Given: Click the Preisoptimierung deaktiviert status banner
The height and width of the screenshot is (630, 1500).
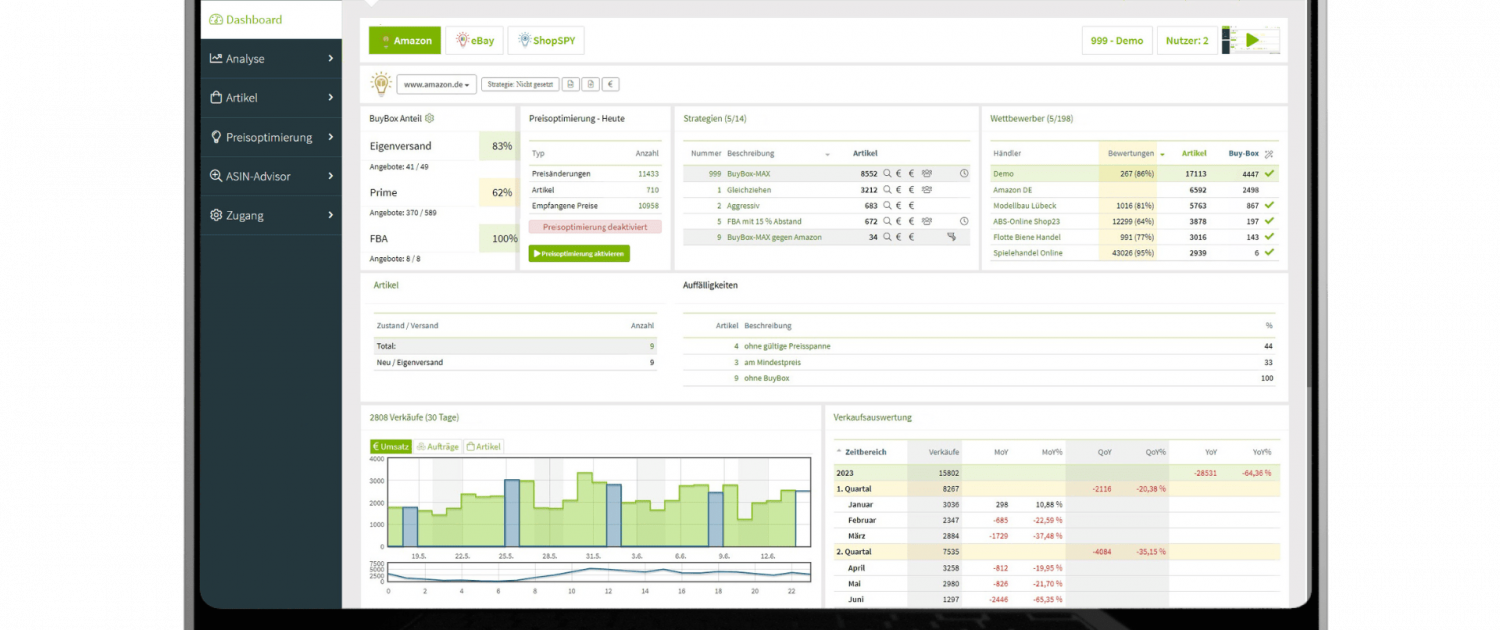Looking at the screenshot, I should click(595, 227).
